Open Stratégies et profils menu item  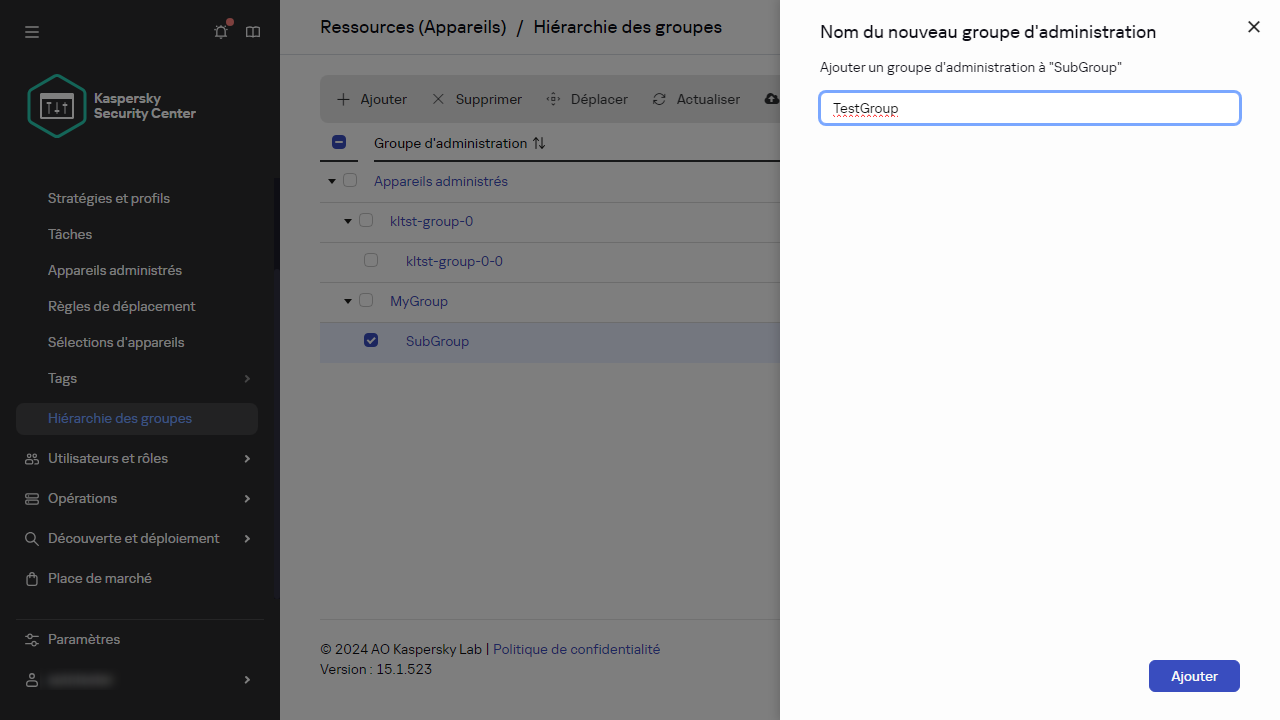pyautogui.click(x=109, y=198)
